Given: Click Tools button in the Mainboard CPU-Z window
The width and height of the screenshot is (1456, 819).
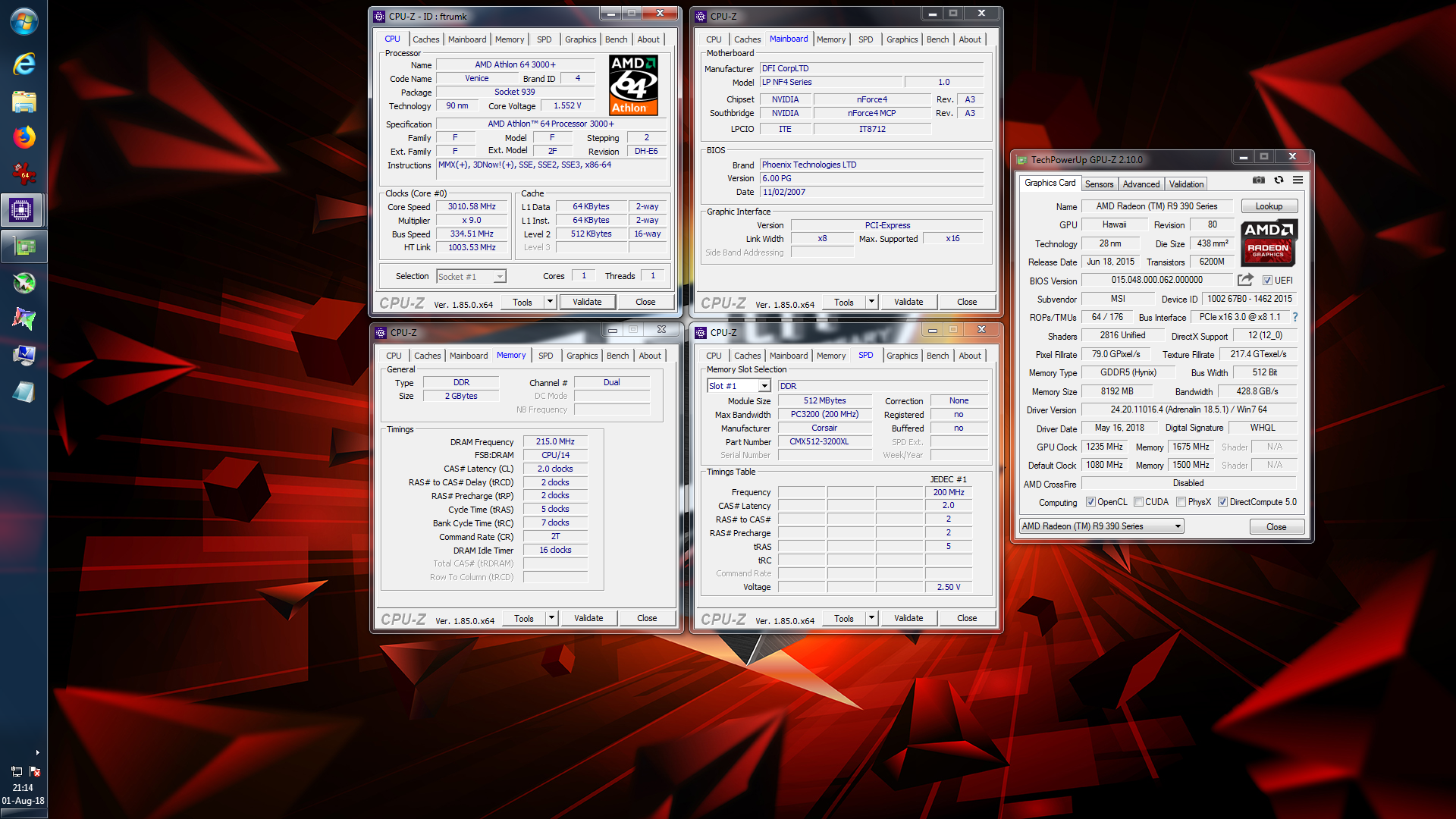Looking at the screenshot, I should (843, 302).
